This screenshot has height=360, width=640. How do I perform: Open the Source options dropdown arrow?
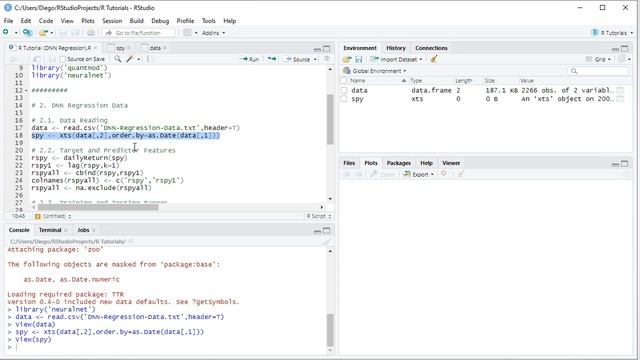click(x=315, y=60)
